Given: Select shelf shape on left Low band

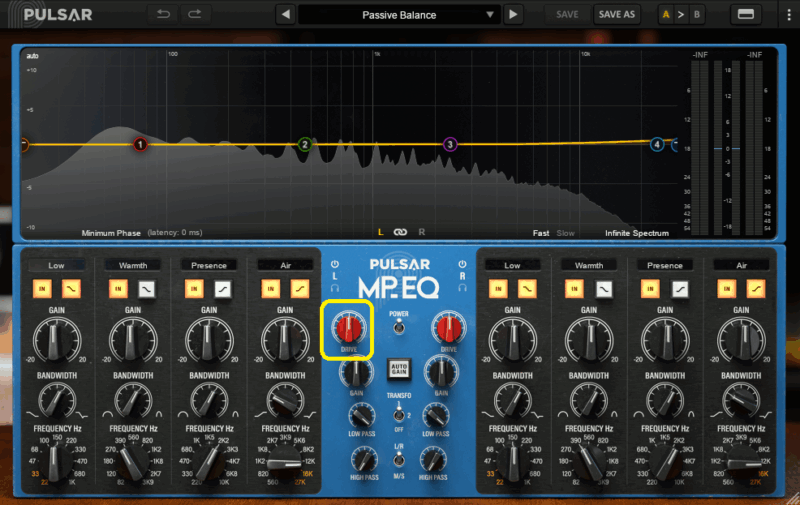Looking at the screenshot, I should click(71, 288).
